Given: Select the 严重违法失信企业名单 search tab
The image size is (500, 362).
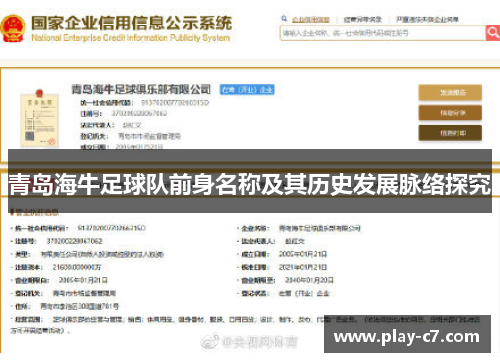Looking at the screenshot, I should pos(427,20).
